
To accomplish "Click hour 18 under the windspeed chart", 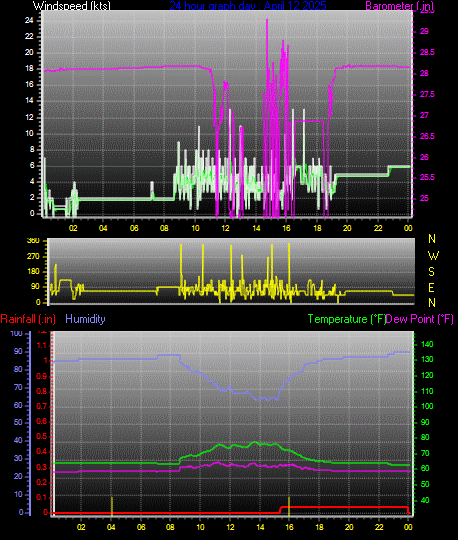I will point(317,228).
